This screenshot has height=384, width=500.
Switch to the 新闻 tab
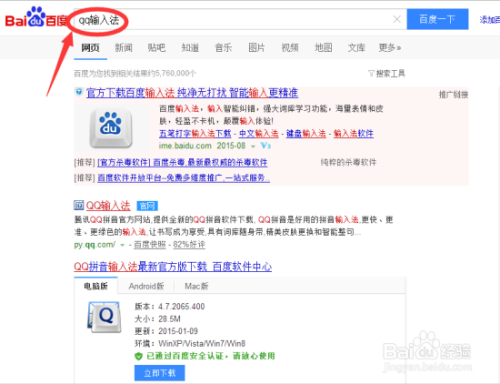(124, 48)
